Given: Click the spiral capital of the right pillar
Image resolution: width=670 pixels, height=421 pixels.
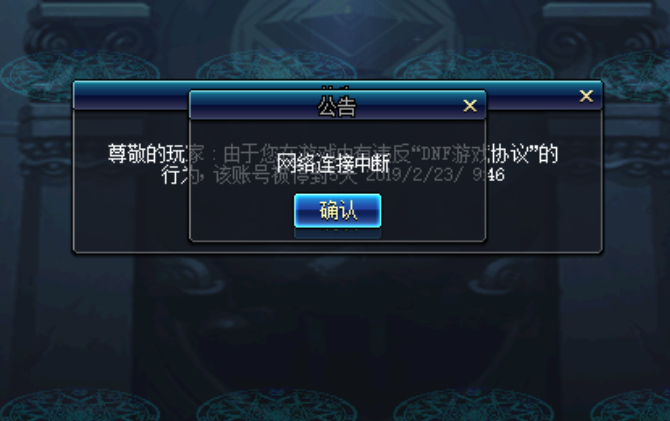Looking at the screenshot, I should [x=596, y=41].
